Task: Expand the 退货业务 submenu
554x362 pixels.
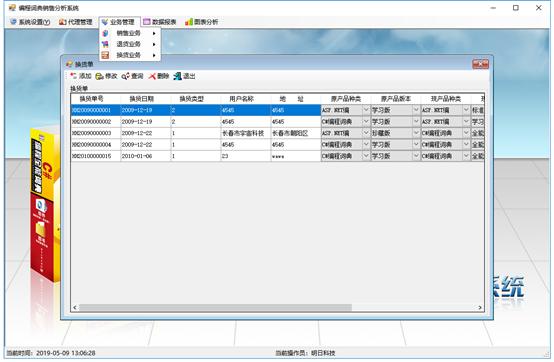Action: (x=130, y=44)
